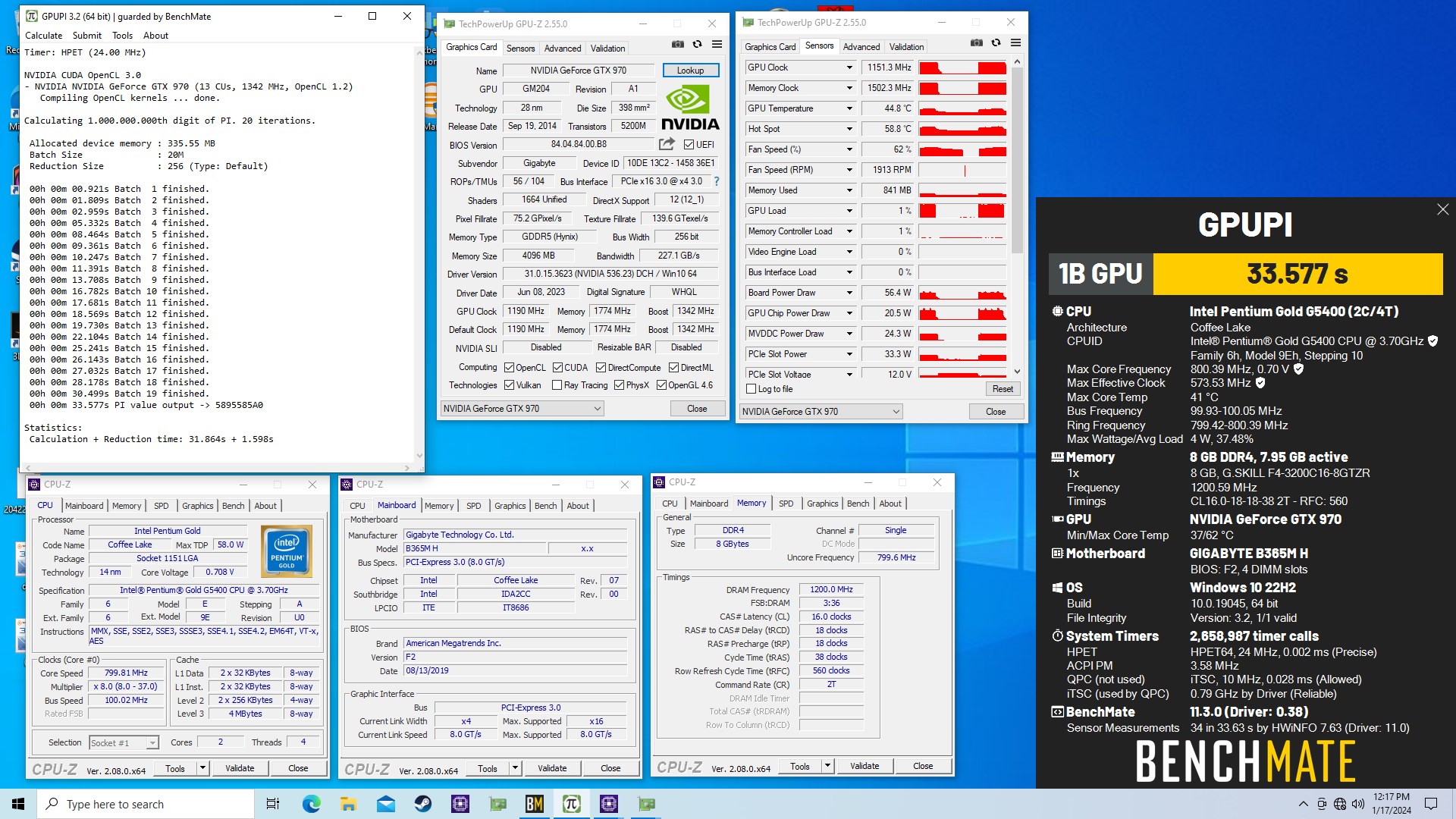Screen dimensions: 1456x819
Task: Open SPD tab in CPU-Z Mainboard window
Action: tap(474, 506)
